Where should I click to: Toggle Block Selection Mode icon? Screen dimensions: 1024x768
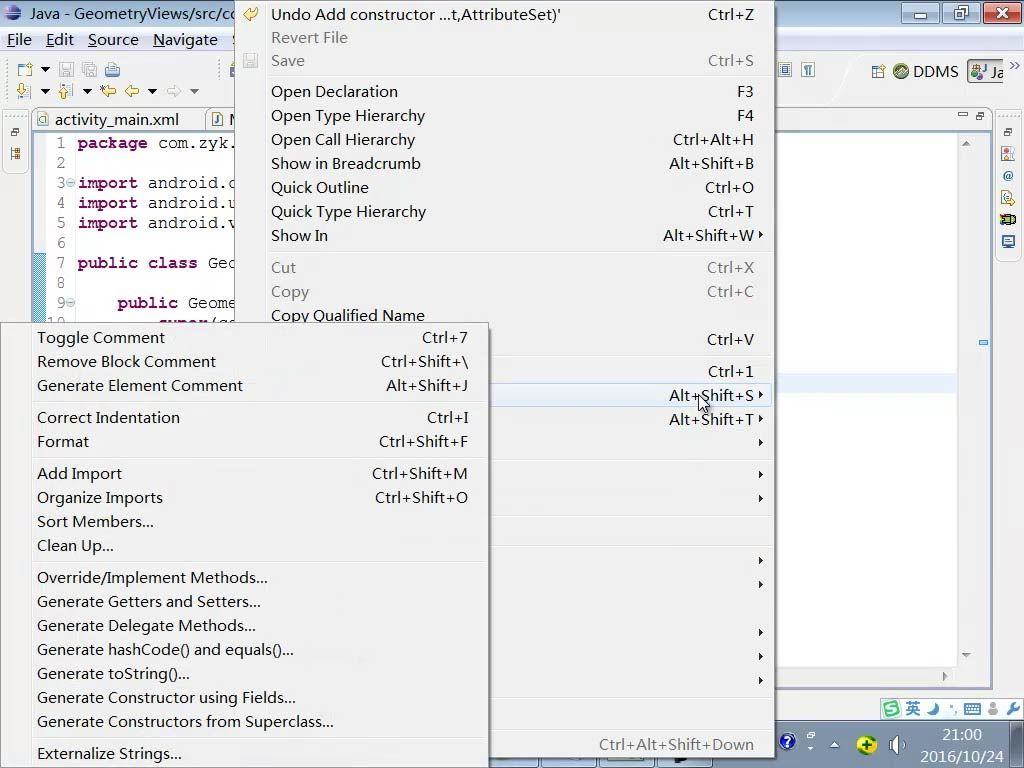(x=785, y=70)
